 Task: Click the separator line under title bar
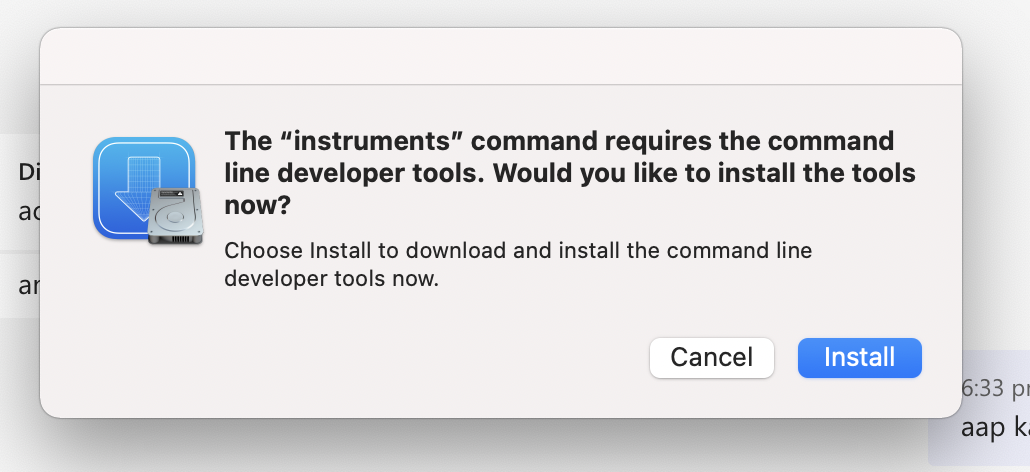click(500, 85)
